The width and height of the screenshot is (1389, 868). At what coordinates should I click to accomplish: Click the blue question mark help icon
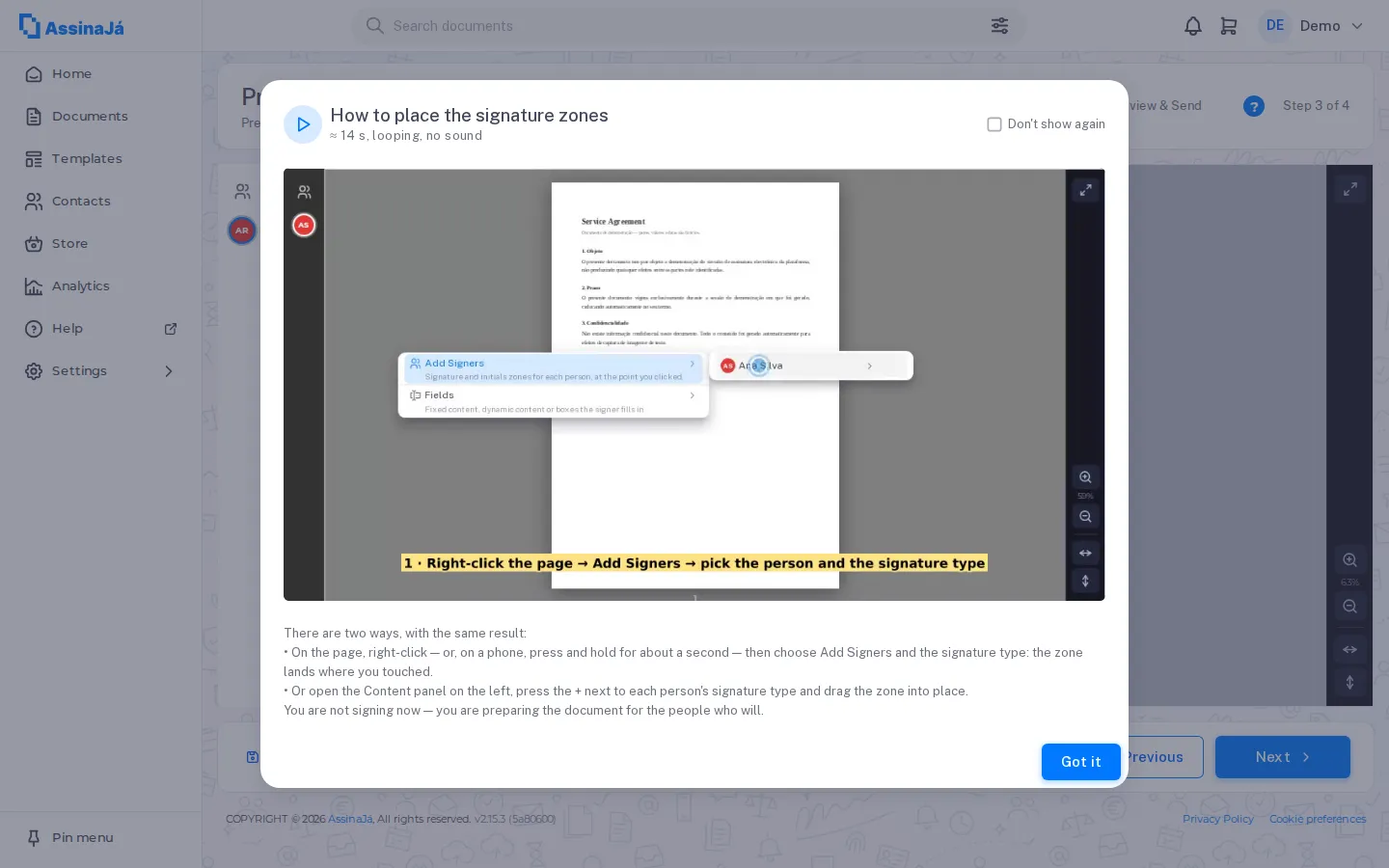coord(1254,106)
